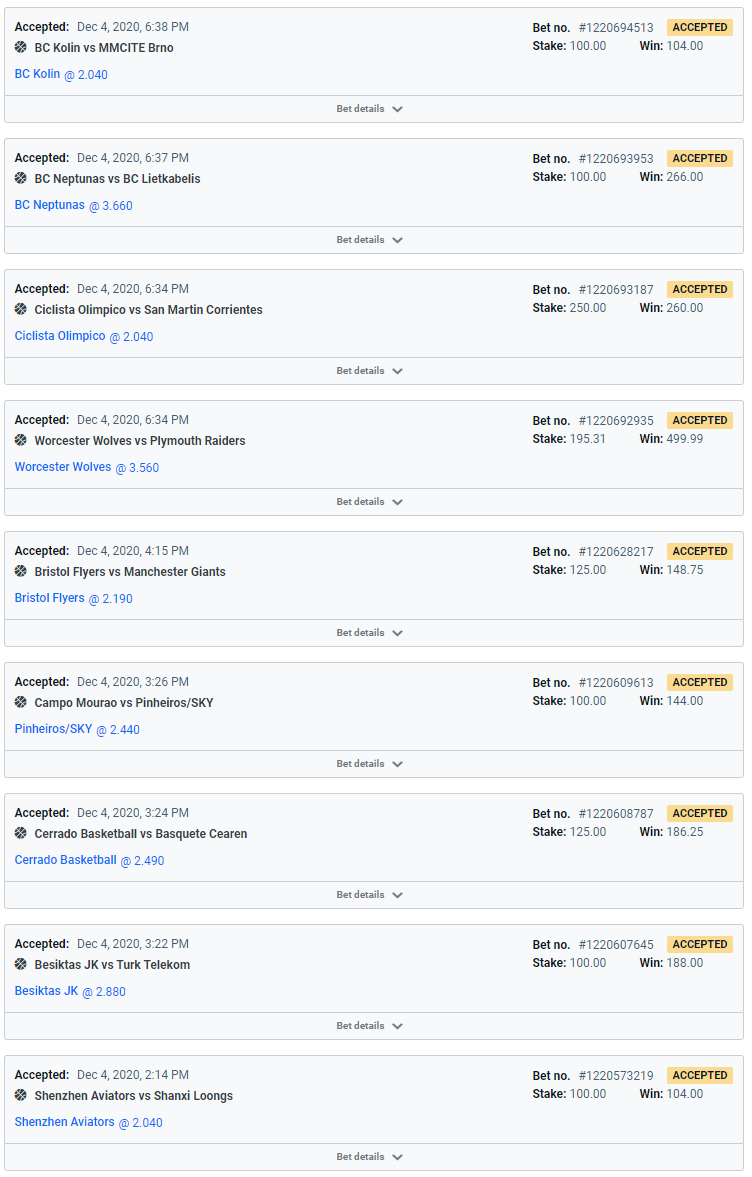Open the BC Neptunas @ 3.660 selection link

pos(74,205)
